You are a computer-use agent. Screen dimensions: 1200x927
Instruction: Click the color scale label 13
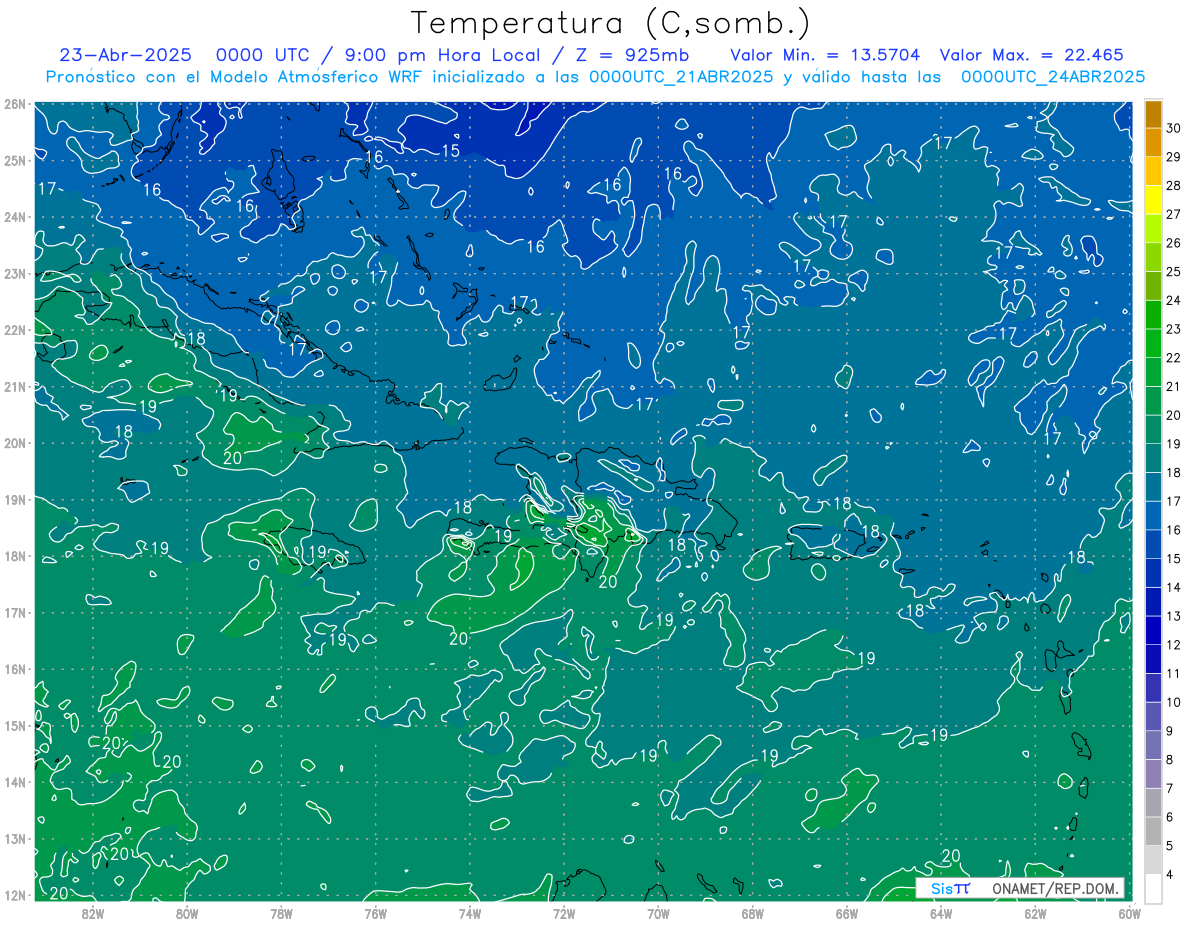coord(1174,616)
